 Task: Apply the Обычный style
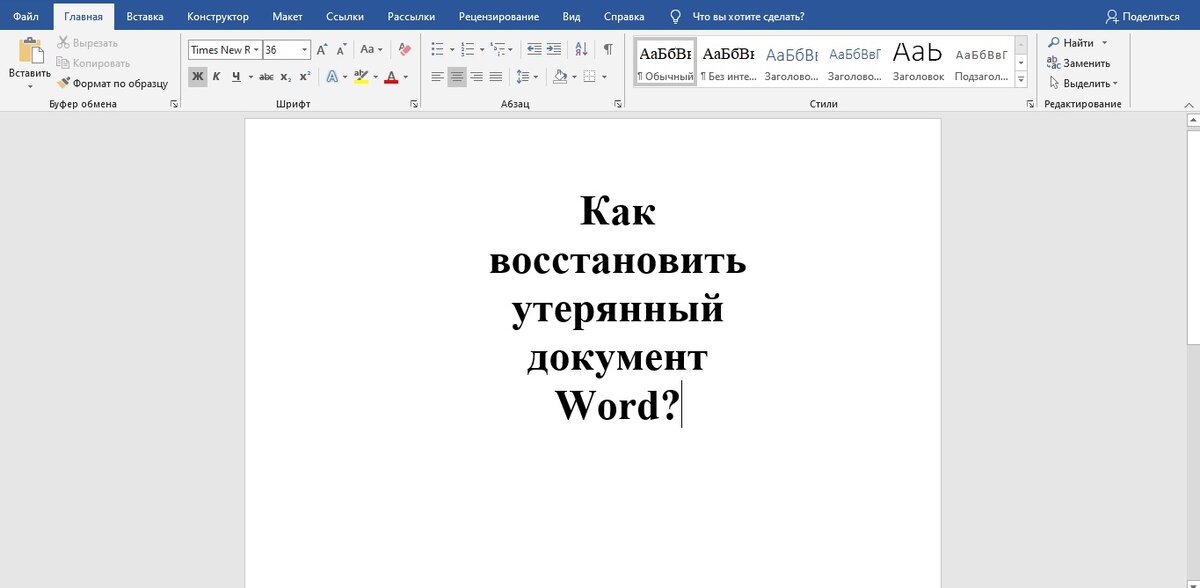[665, 62]
